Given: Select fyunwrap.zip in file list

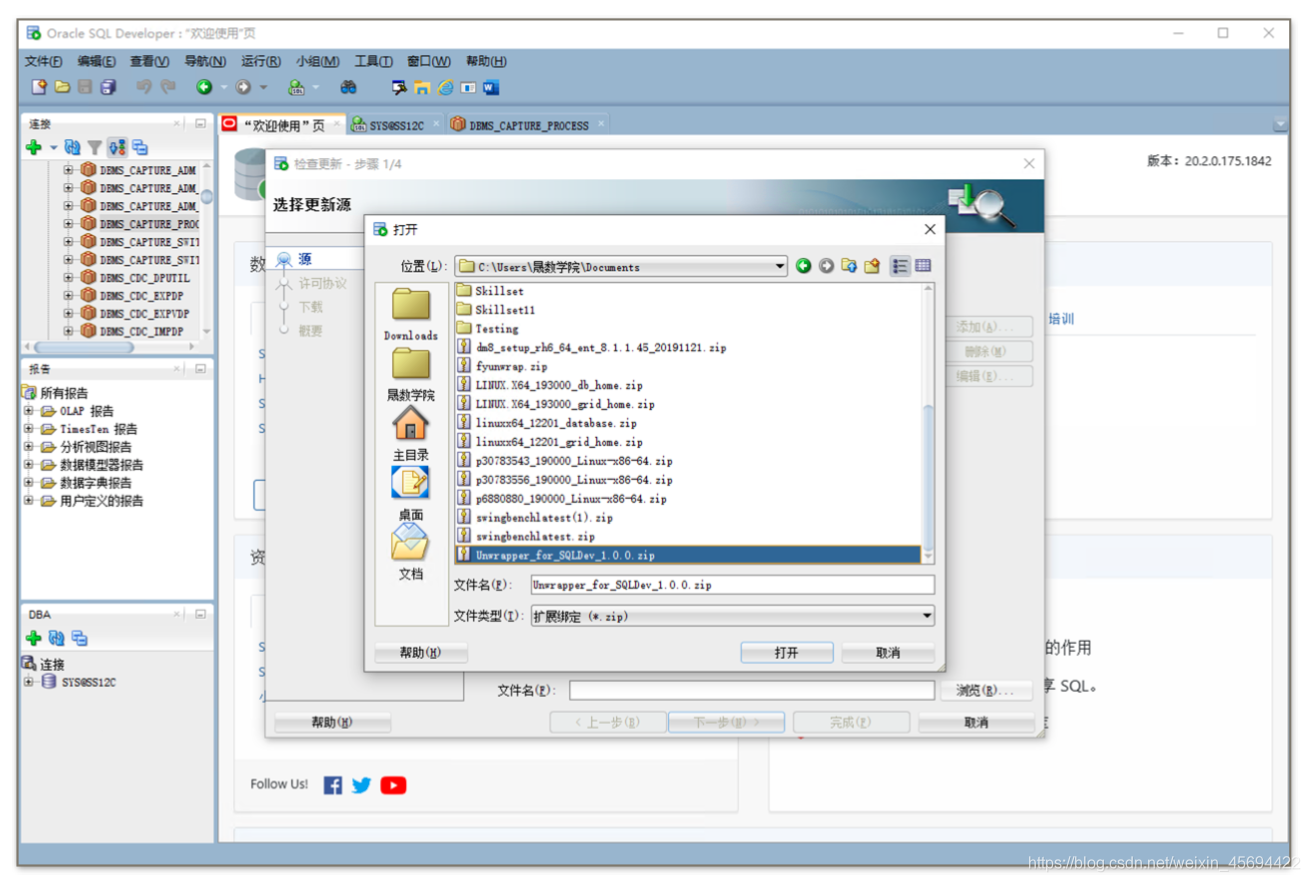Looking at the screenshot, I should (x=511, y=367).
